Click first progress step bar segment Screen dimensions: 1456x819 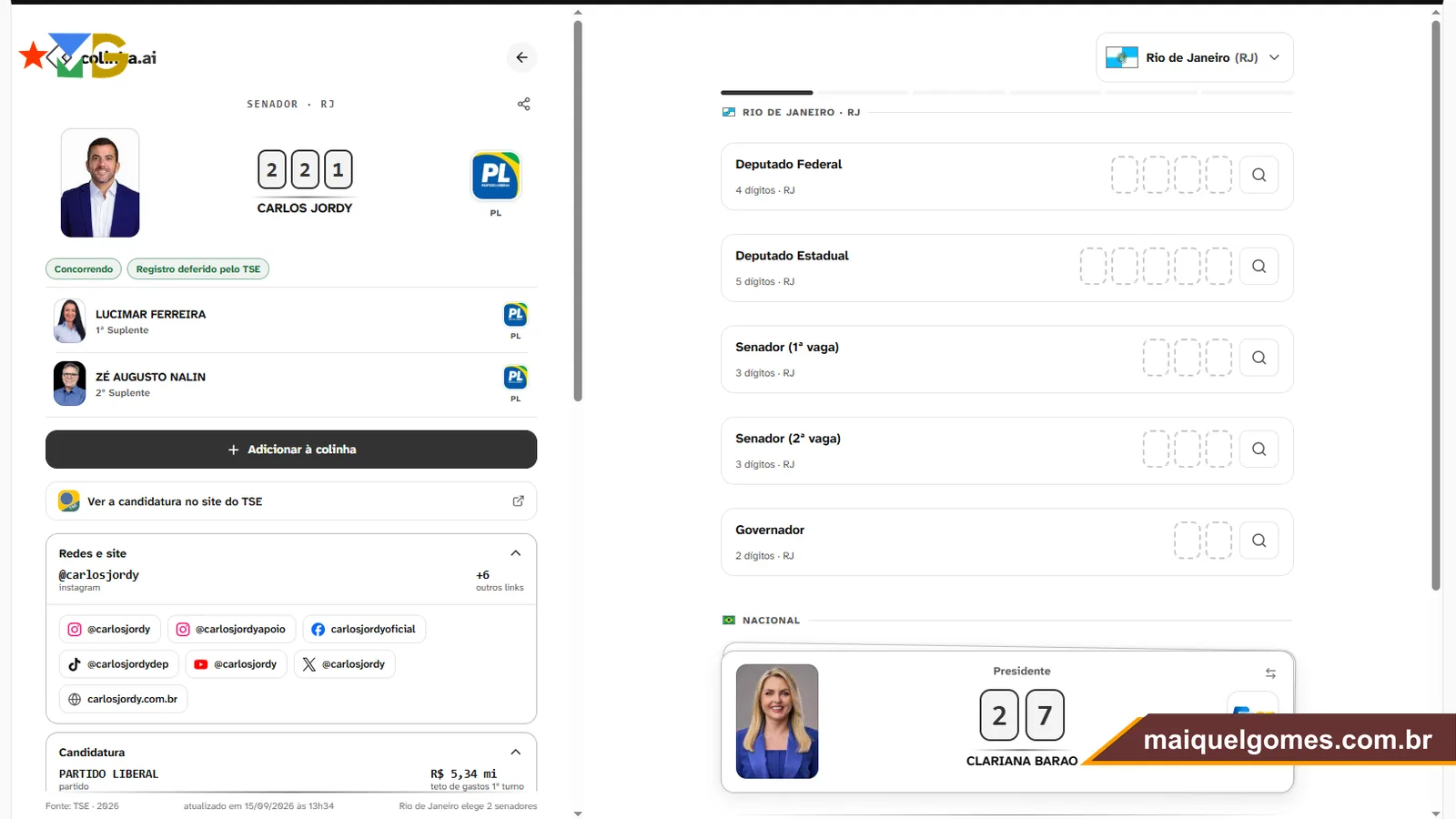point(767,93)
